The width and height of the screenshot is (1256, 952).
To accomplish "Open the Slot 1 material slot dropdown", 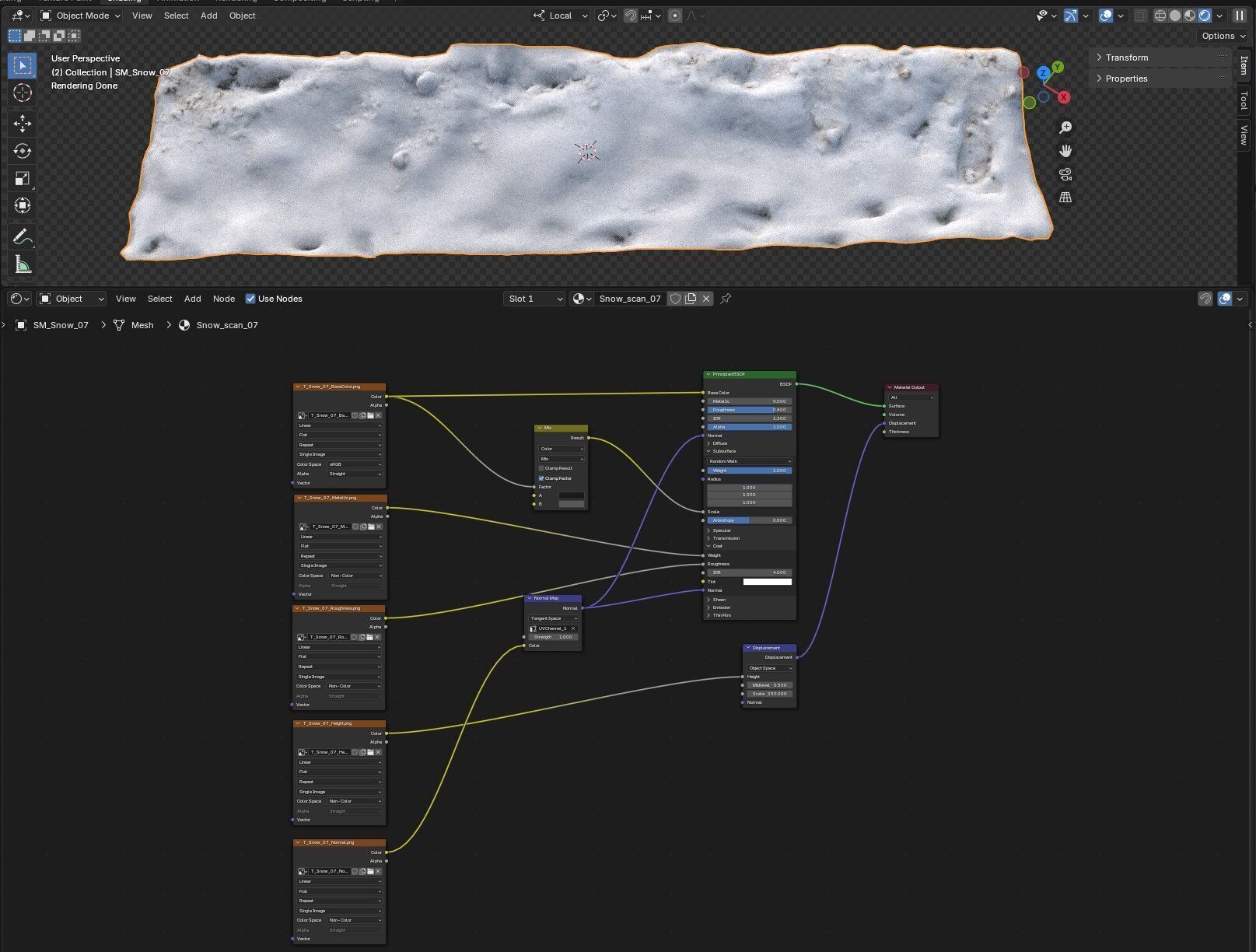I will pos(534,299).
